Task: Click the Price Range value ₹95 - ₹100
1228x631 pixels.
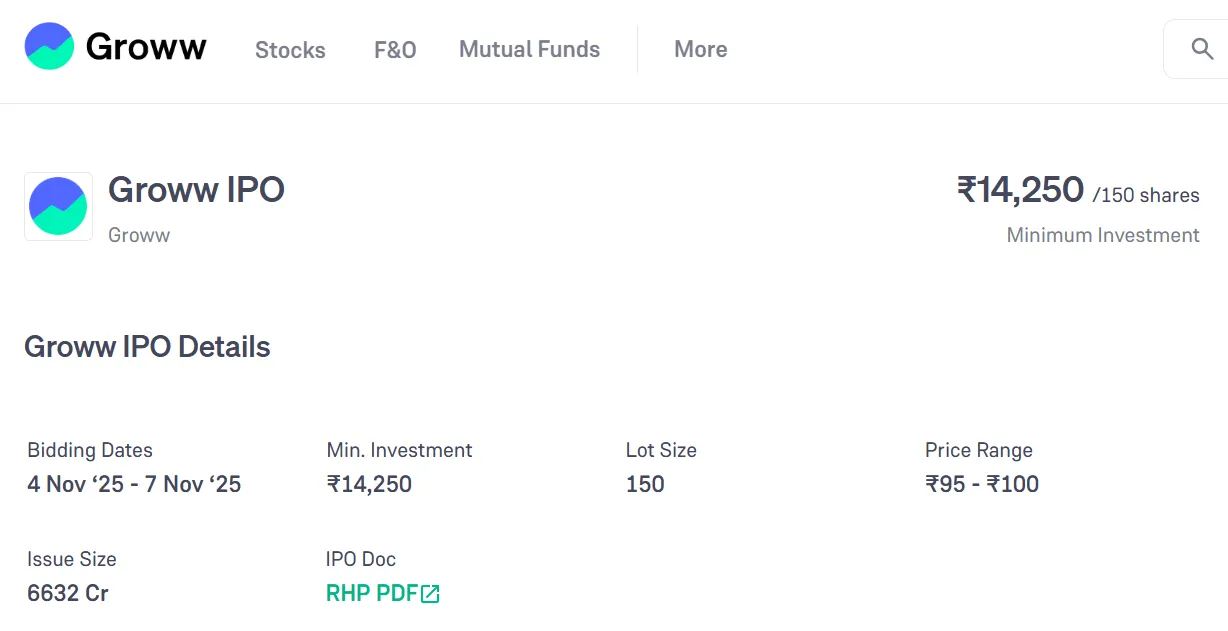Action: (x=984, y=484)
